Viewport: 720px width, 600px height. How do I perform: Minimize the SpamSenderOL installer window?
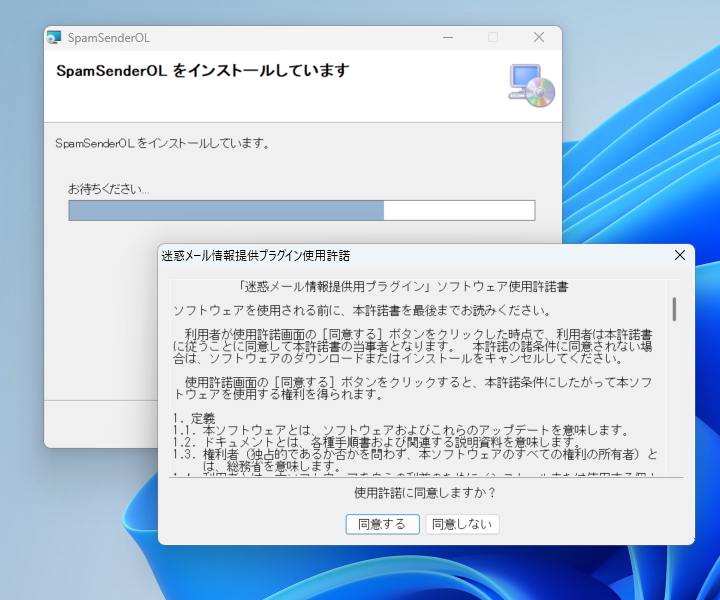coord(448,37)
